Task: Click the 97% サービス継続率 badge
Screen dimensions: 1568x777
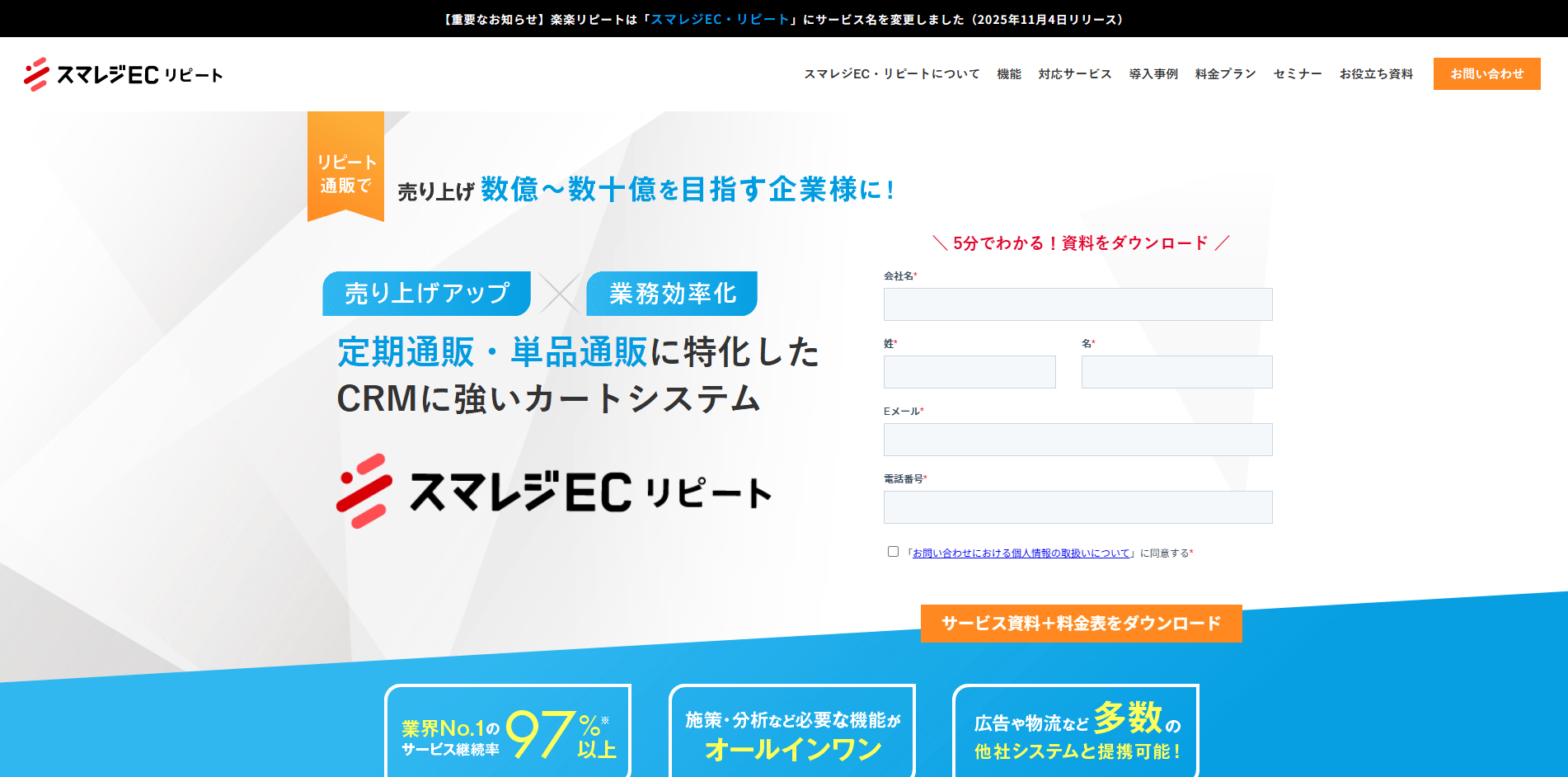Action: pyautogui.click(x=508, y=732)
